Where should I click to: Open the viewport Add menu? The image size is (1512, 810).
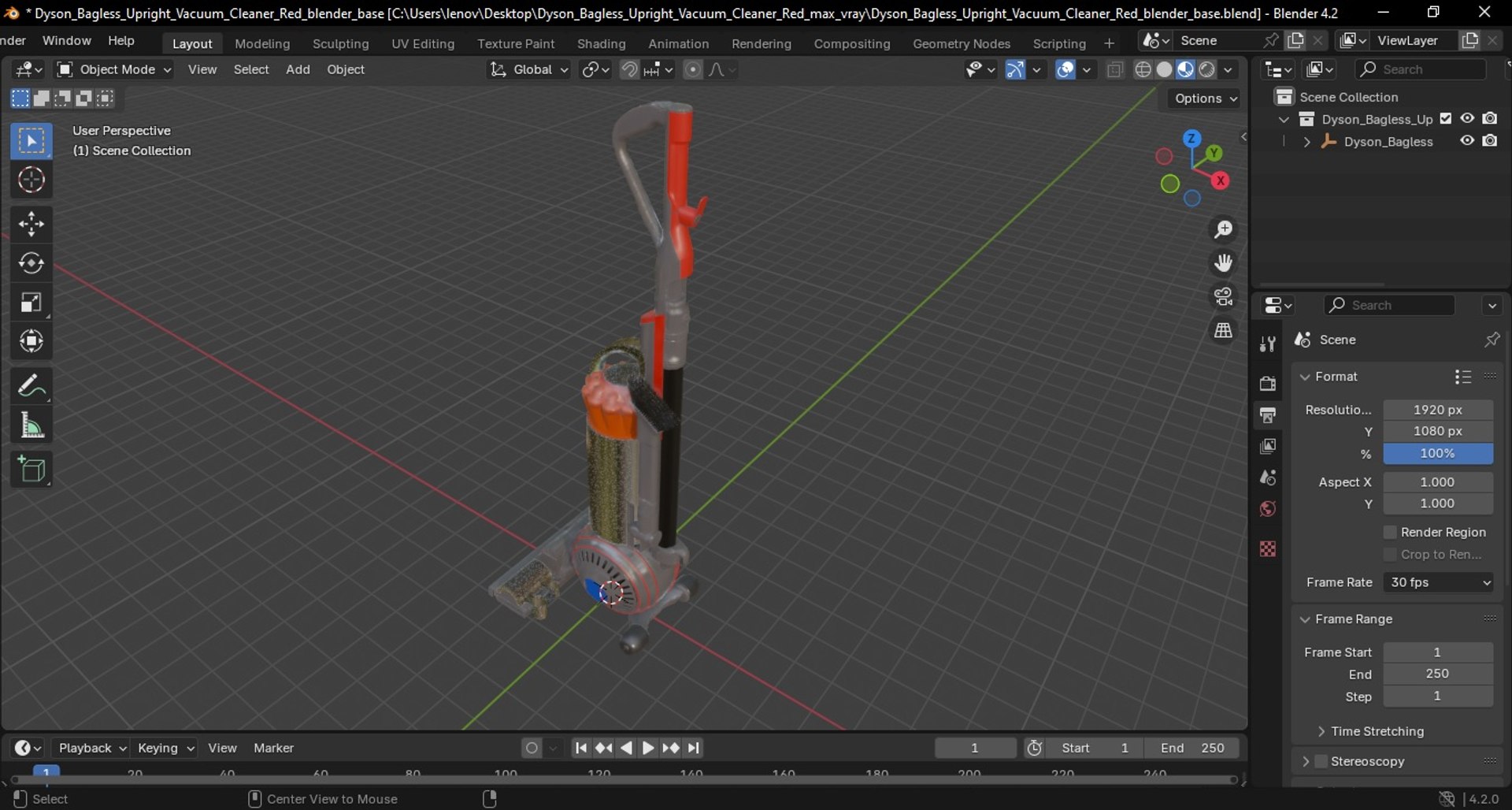298,69
